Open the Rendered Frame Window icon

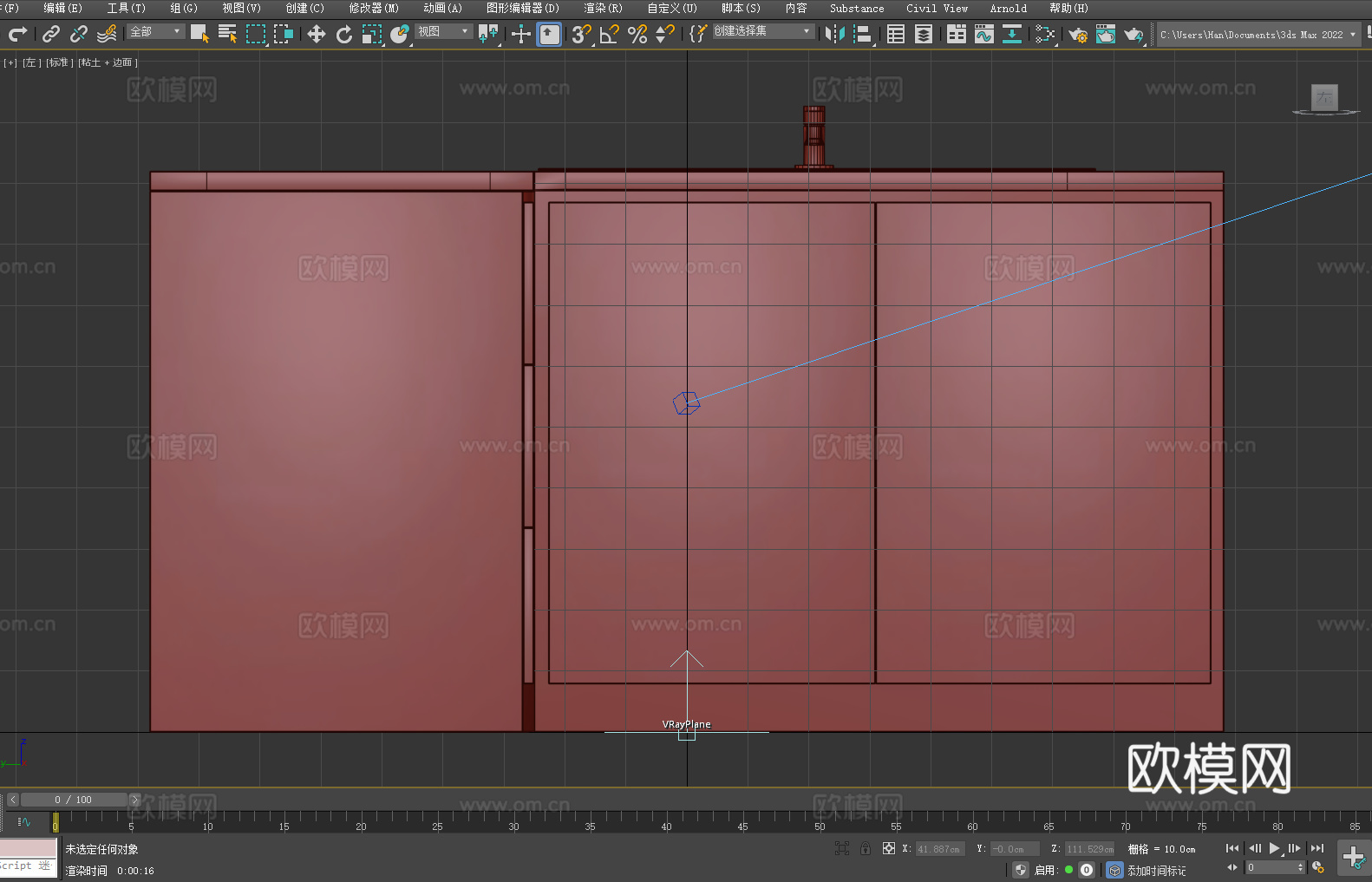click(x=1106, y=34)
